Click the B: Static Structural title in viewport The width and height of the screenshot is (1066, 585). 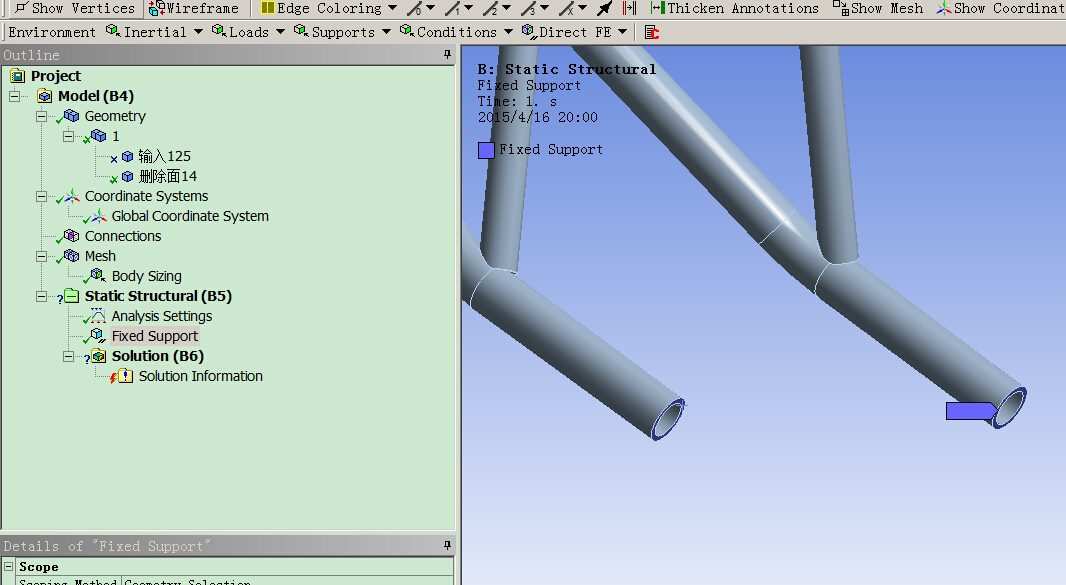566,69
